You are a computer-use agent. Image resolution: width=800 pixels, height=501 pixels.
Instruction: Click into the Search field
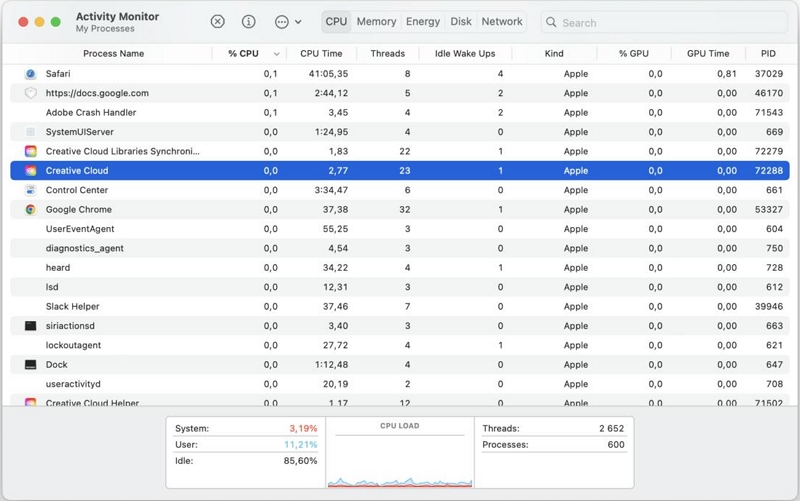664,22
